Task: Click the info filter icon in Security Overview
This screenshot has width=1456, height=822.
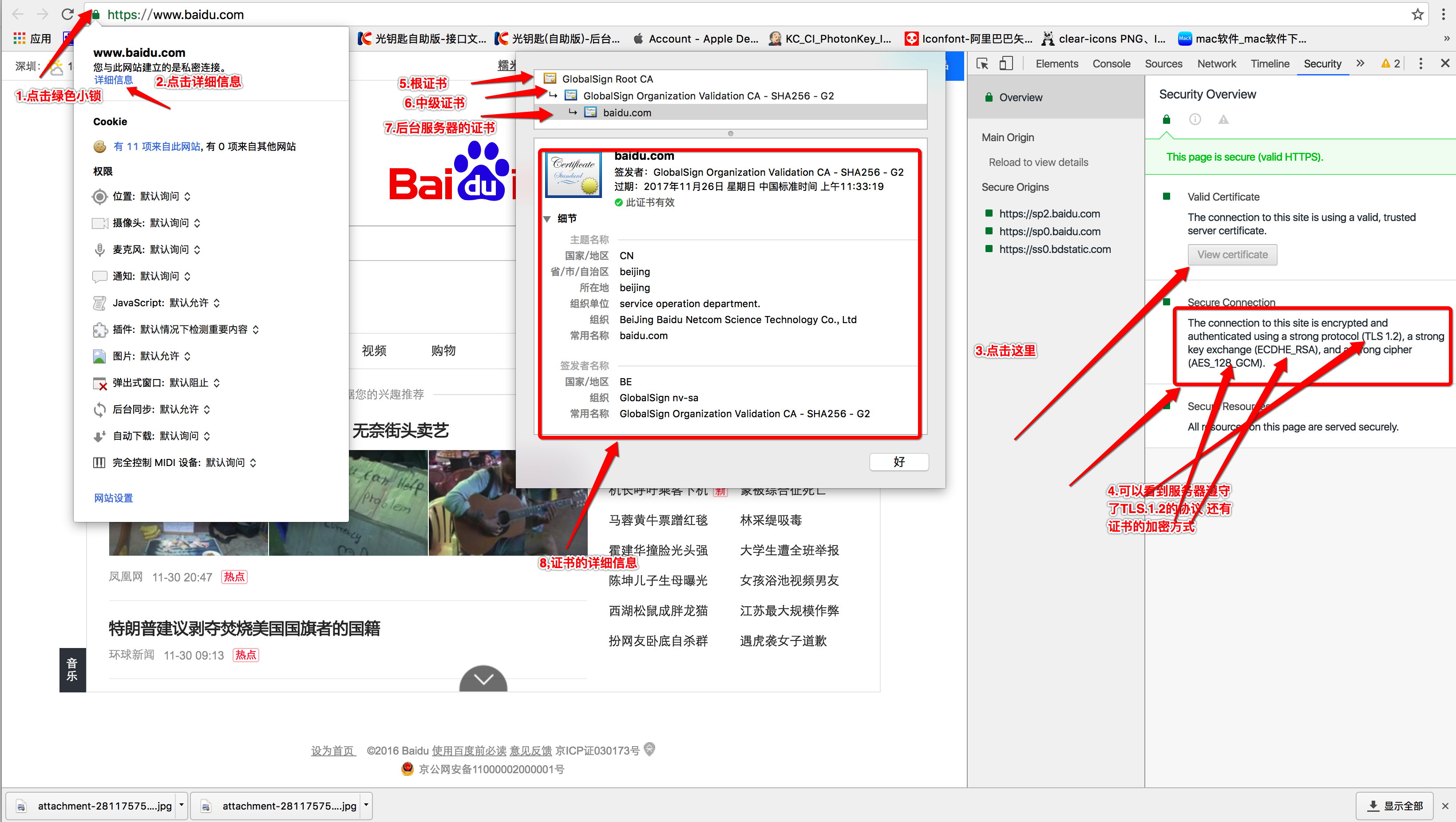Action: coord(1195,119)
